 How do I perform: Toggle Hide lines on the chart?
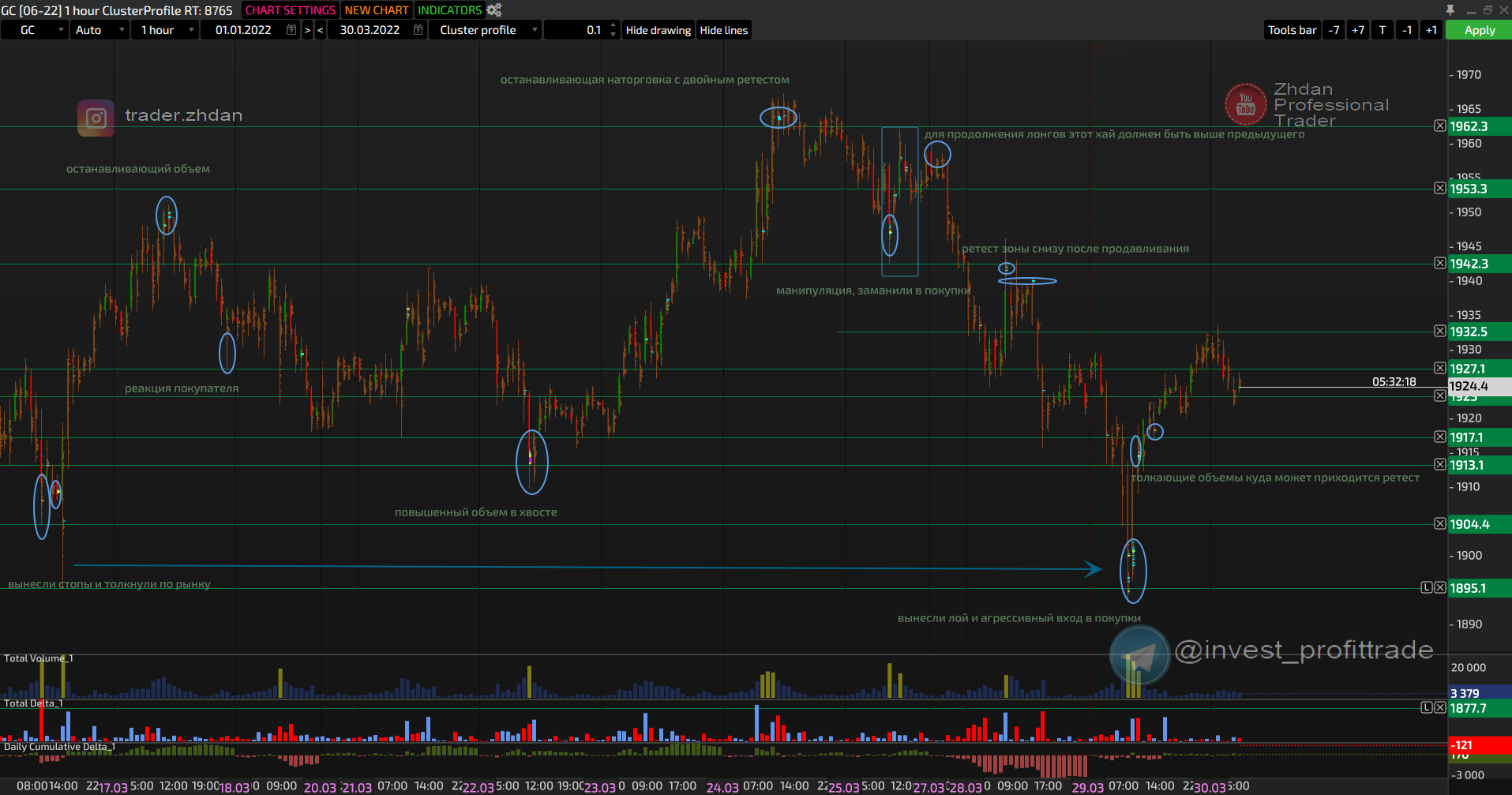[723, 30]
